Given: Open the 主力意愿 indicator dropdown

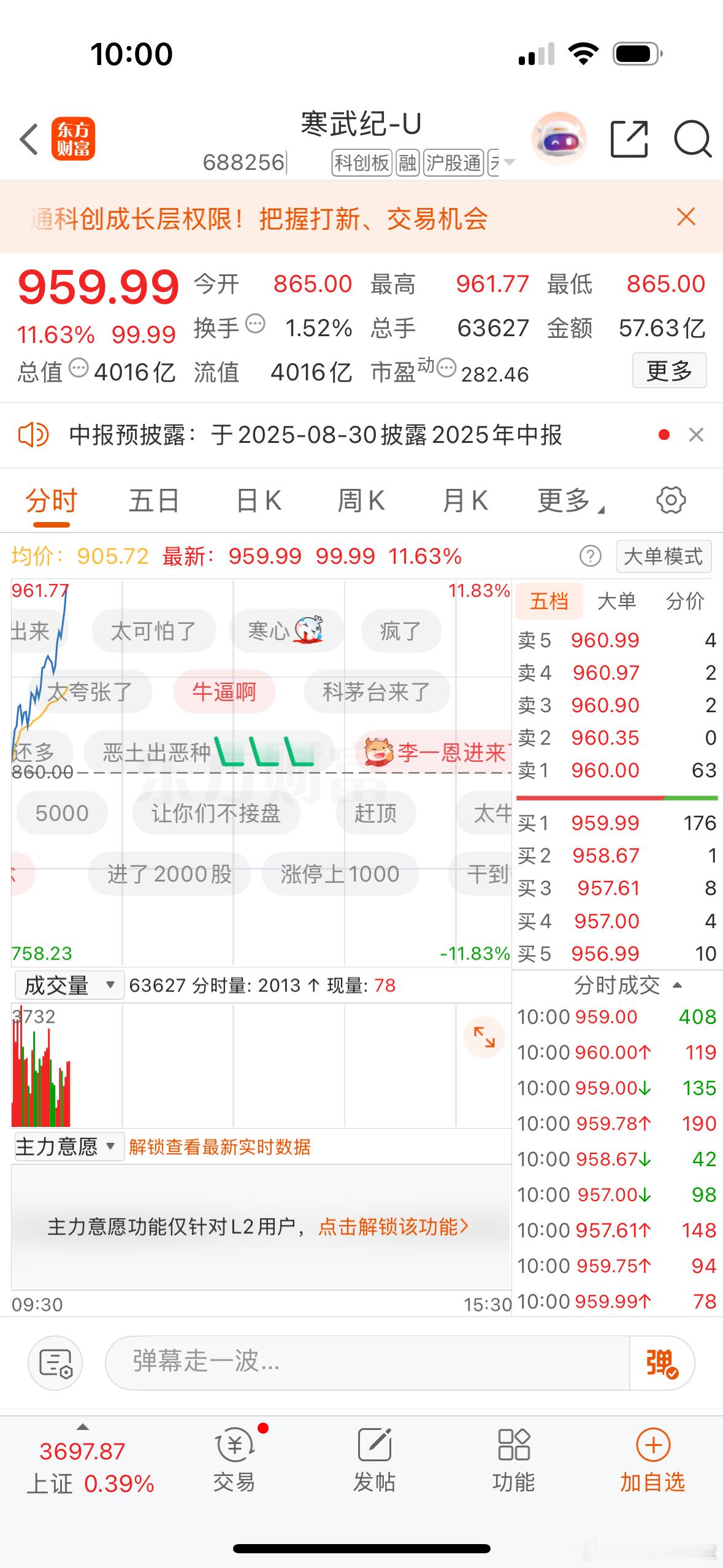Looking at the screenshot, I should pyautogui.click(x=69, y=1146).
